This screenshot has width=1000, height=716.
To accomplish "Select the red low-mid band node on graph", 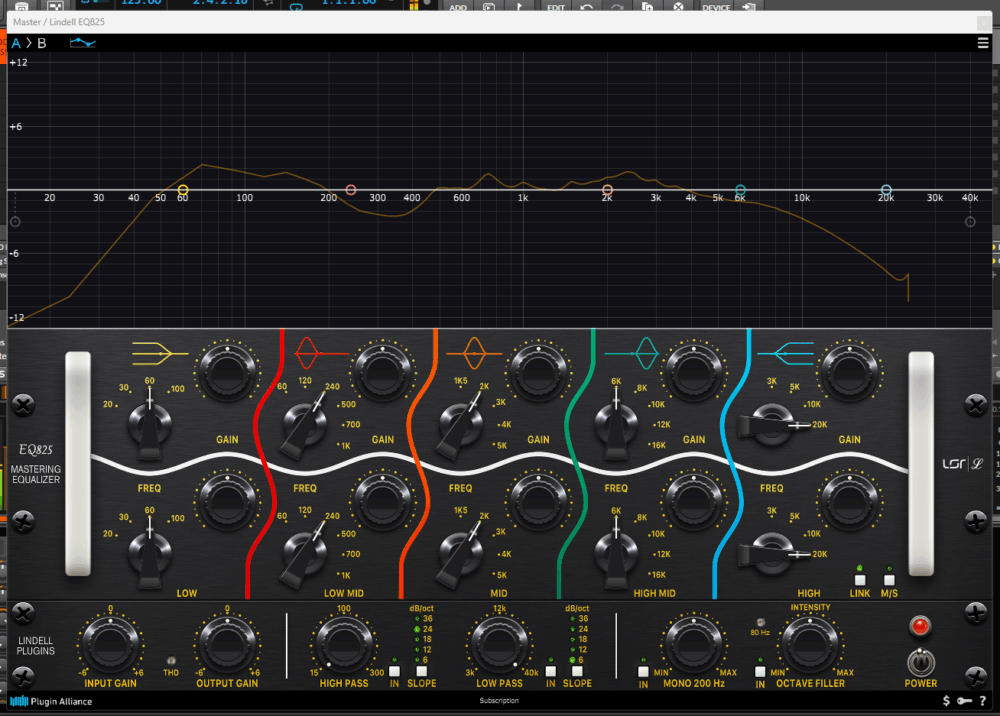I will (351, 190).
